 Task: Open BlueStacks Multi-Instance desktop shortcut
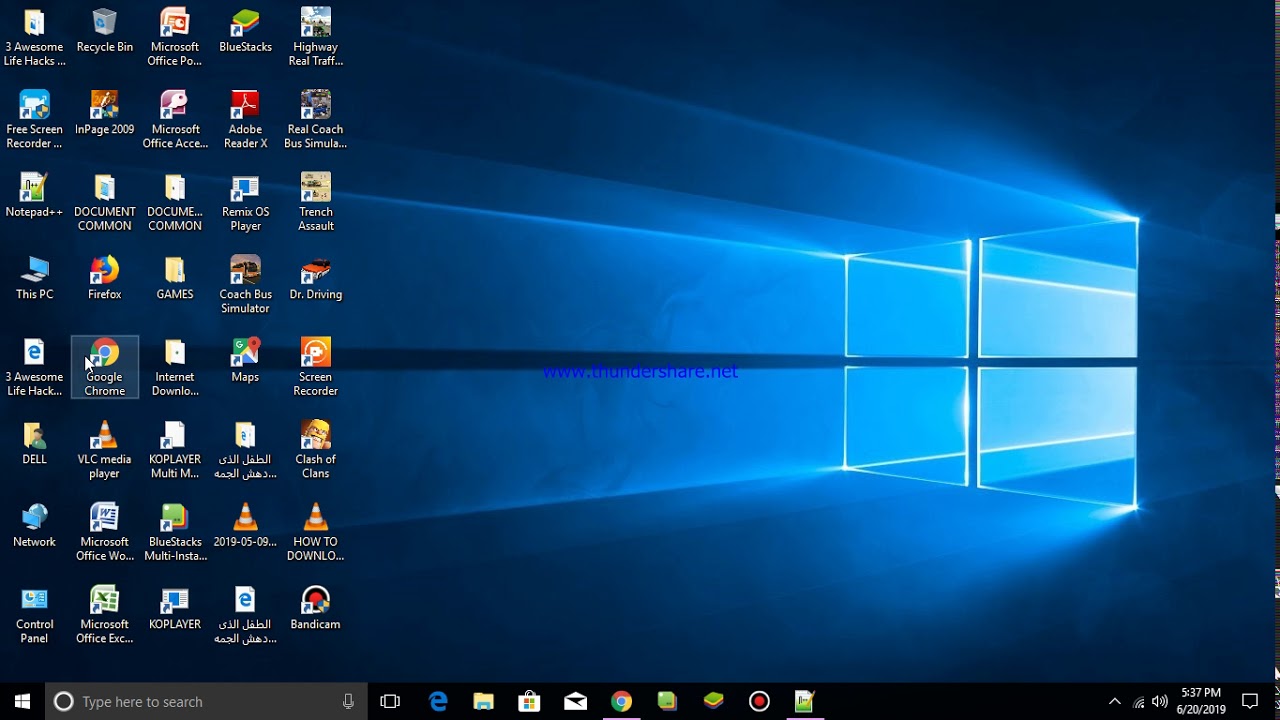[x=175, y=532]
